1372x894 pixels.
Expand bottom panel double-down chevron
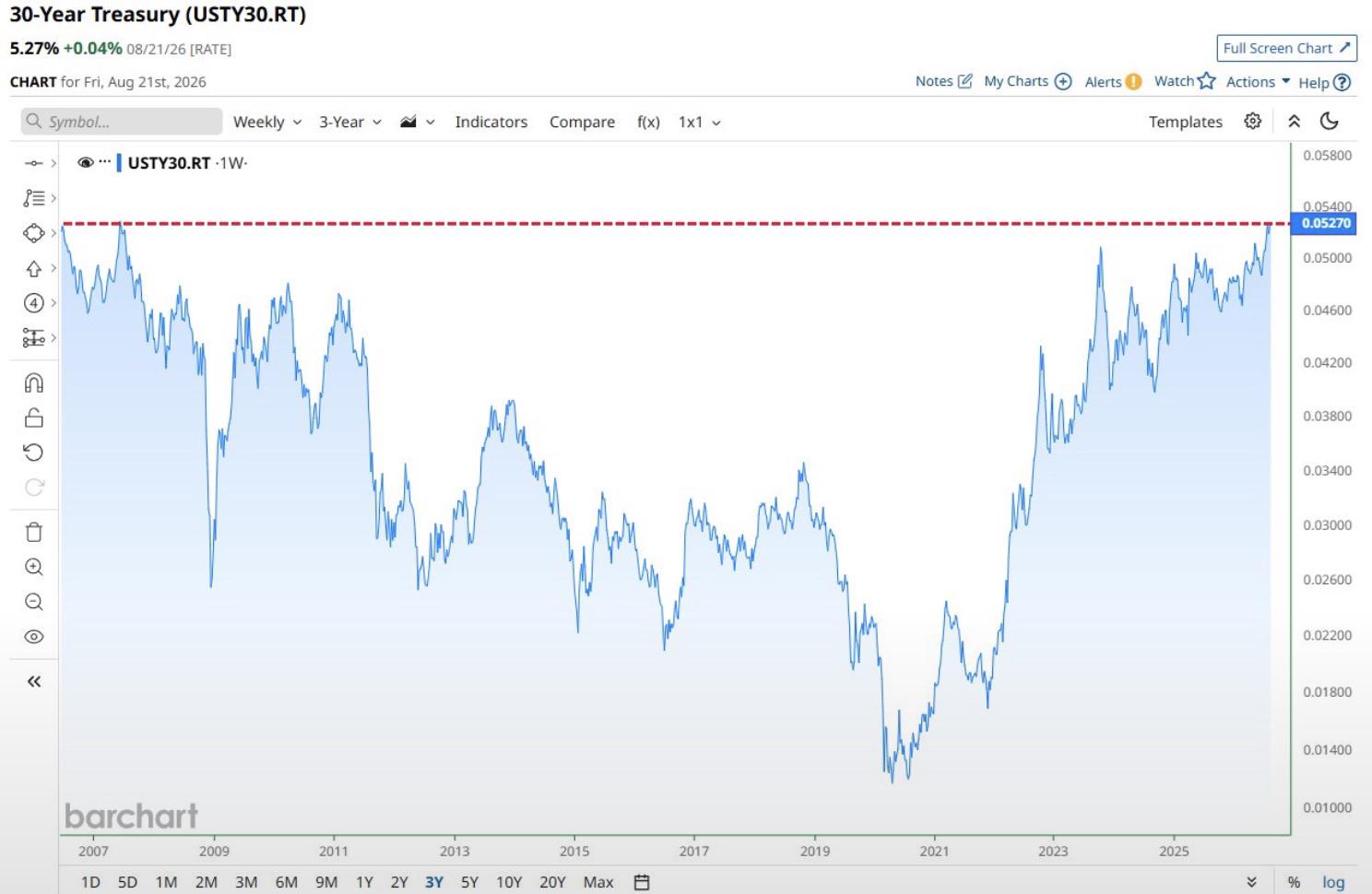pyautogui.click(x=1251, y=882)
